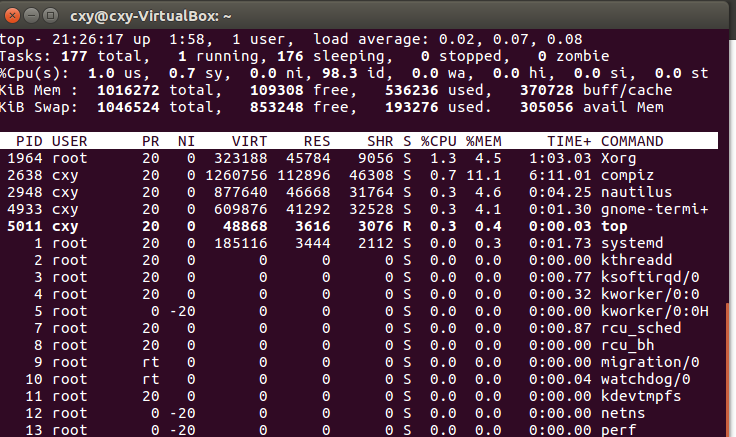
Task: Click the PID column header
Action: pos(29,141)
